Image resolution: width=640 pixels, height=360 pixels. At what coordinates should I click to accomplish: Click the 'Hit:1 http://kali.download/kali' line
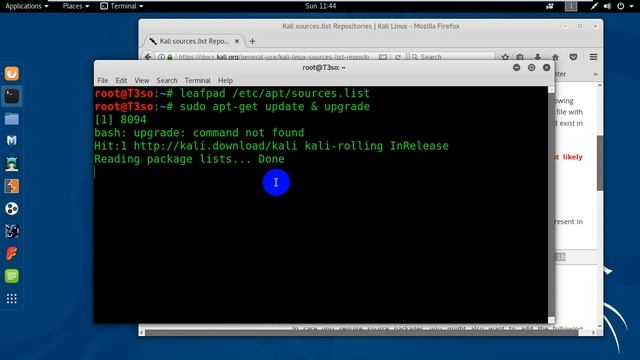click(271, 146)
